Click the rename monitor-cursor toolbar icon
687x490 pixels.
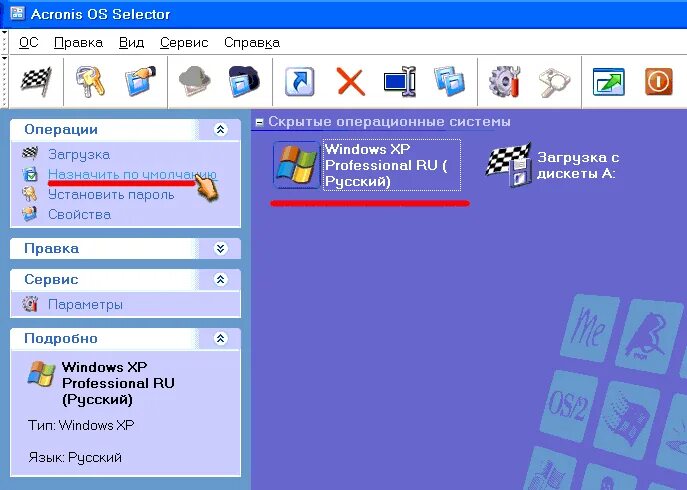tap(400, 82)
